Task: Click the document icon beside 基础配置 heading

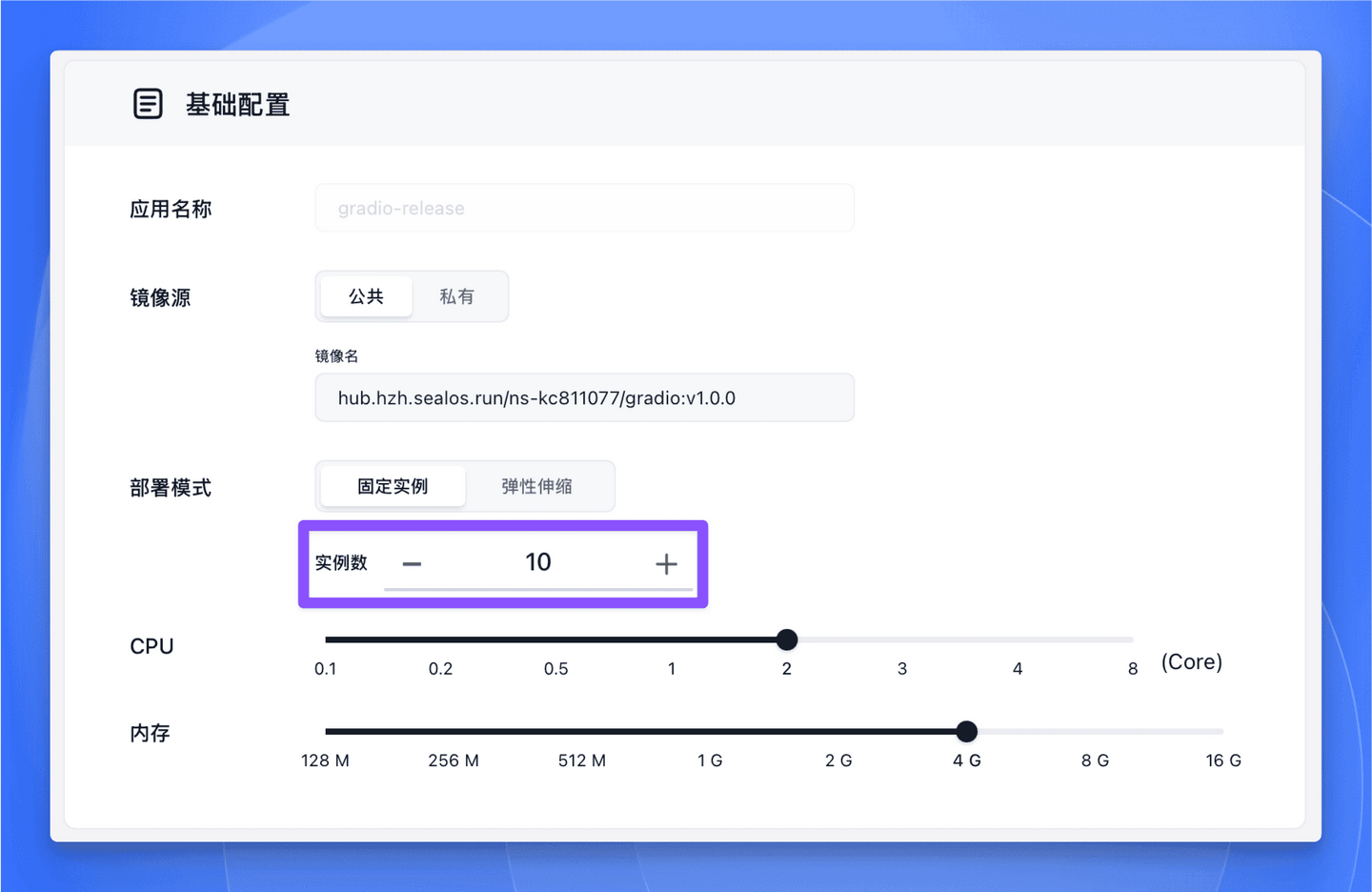Action: click(148, 103)
